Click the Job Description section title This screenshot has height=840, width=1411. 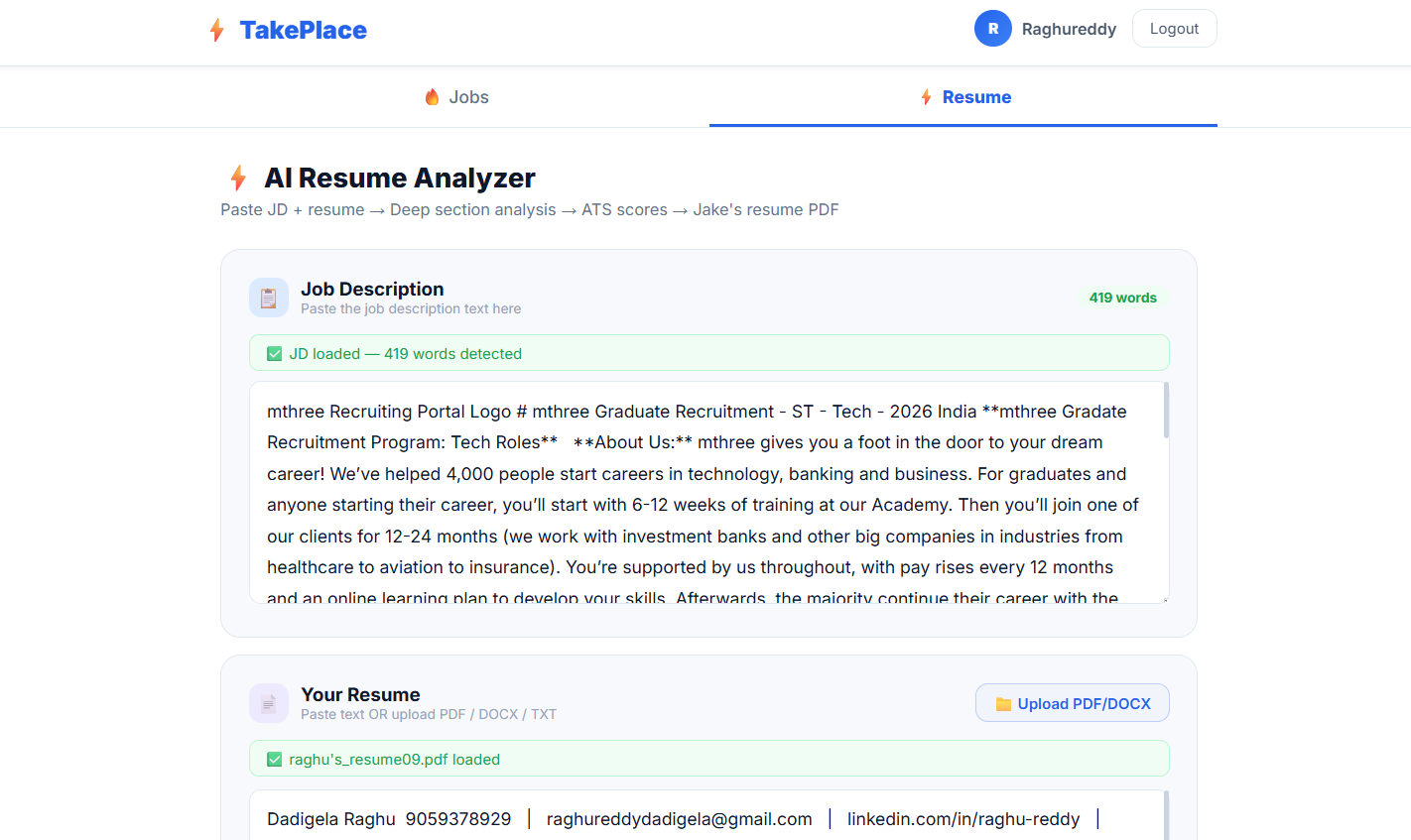pyautogui.click(x=372, y=289)
